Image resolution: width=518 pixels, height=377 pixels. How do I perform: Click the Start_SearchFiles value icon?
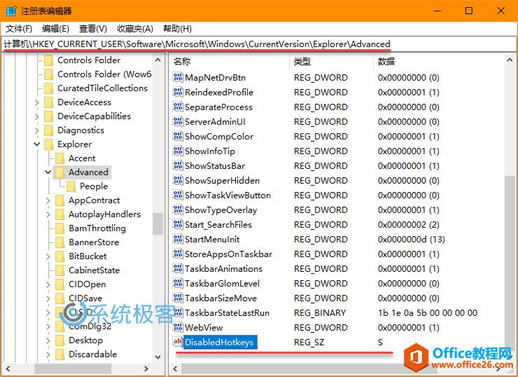point(178,224)
